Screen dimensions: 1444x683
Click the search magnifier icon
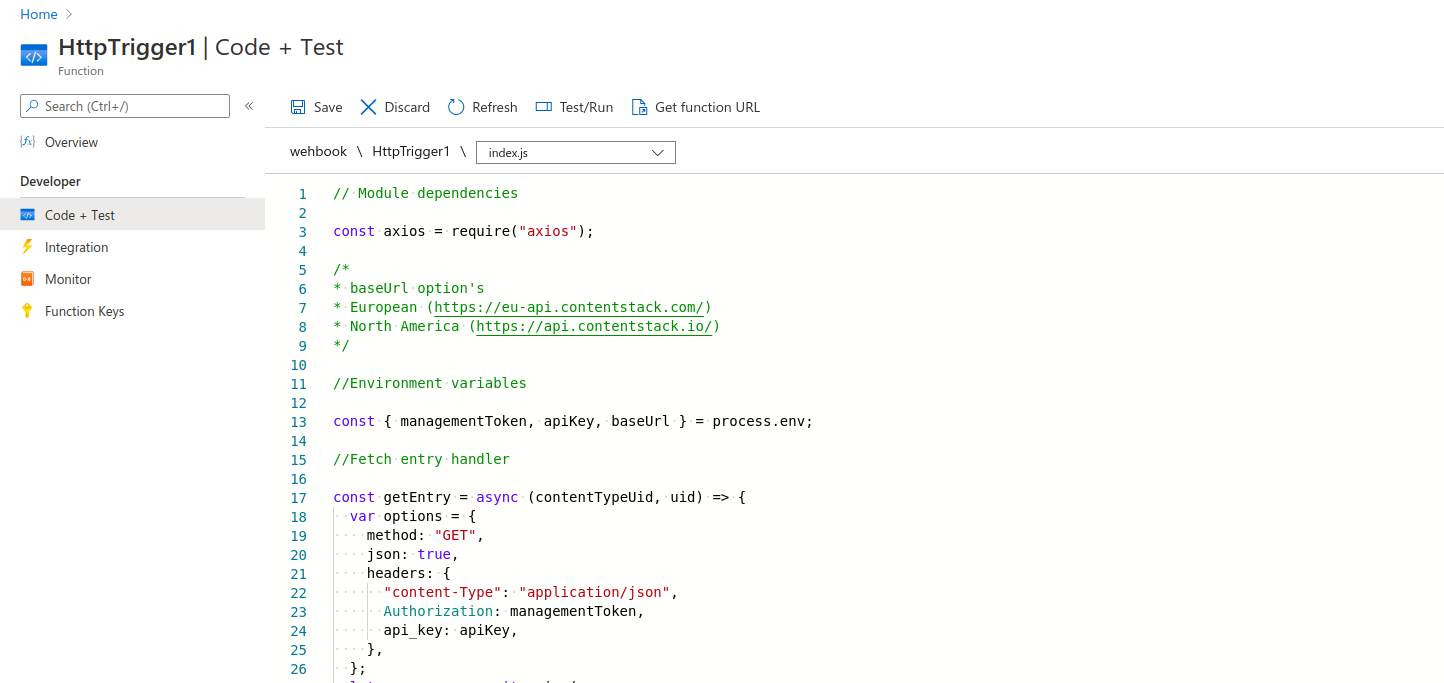(33, 106)
